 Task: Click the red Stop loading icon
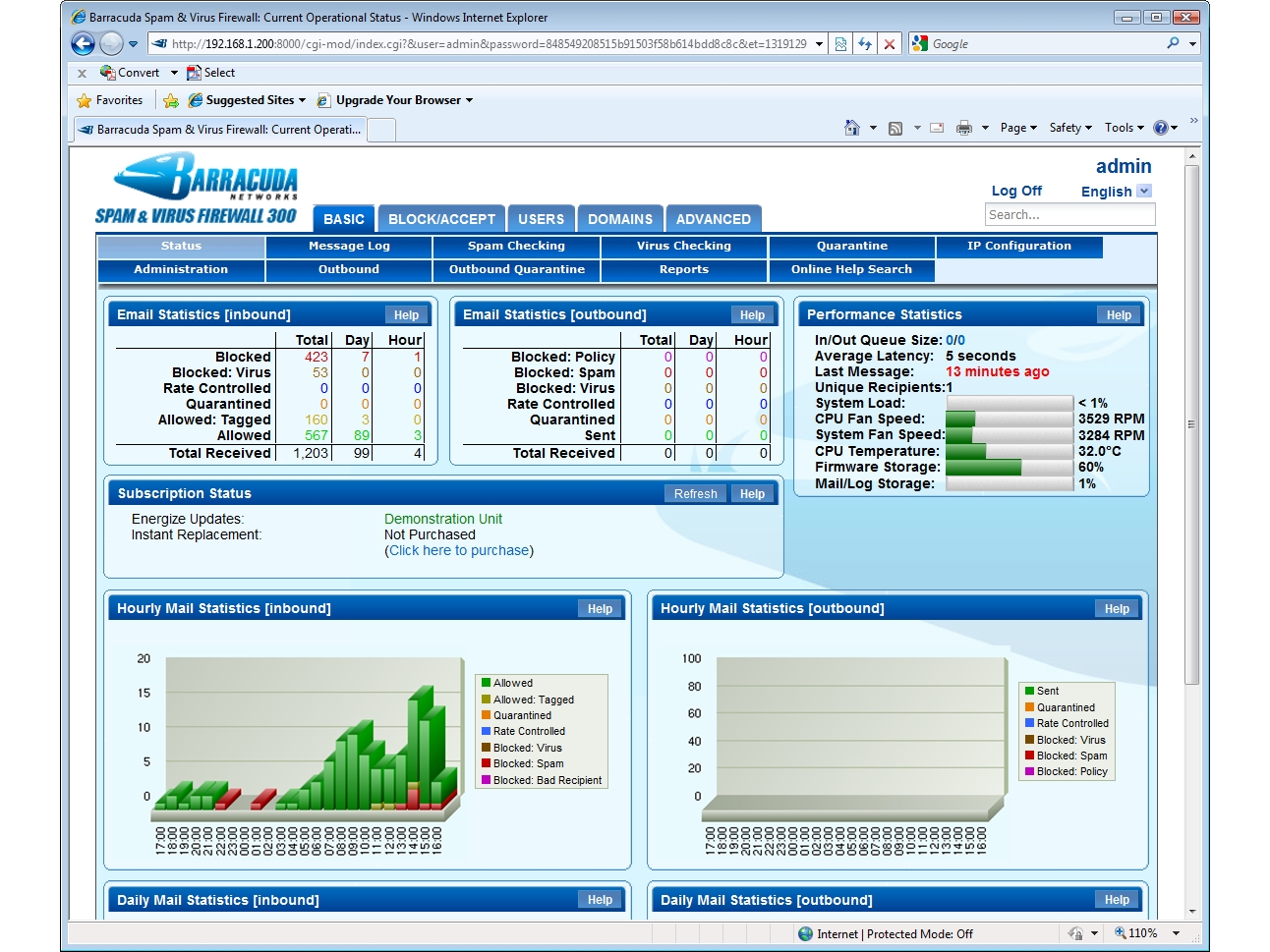[890, 44]
